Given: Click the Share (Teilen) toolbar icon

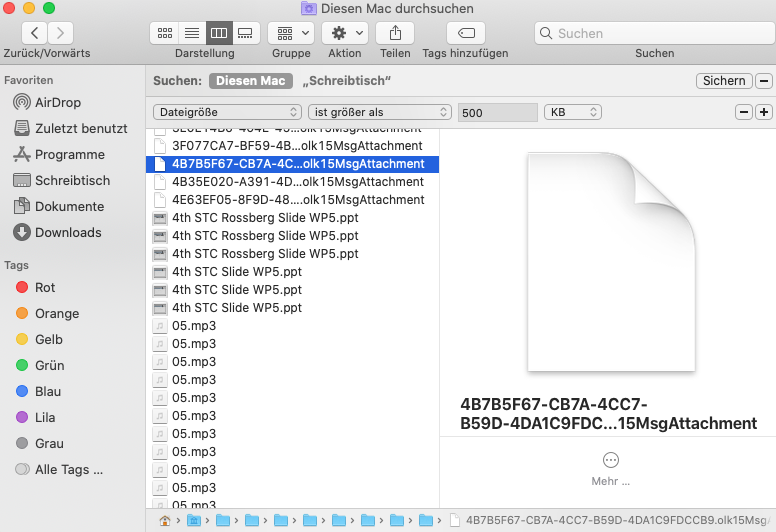Looking at the screenshot, I should 395,33.
